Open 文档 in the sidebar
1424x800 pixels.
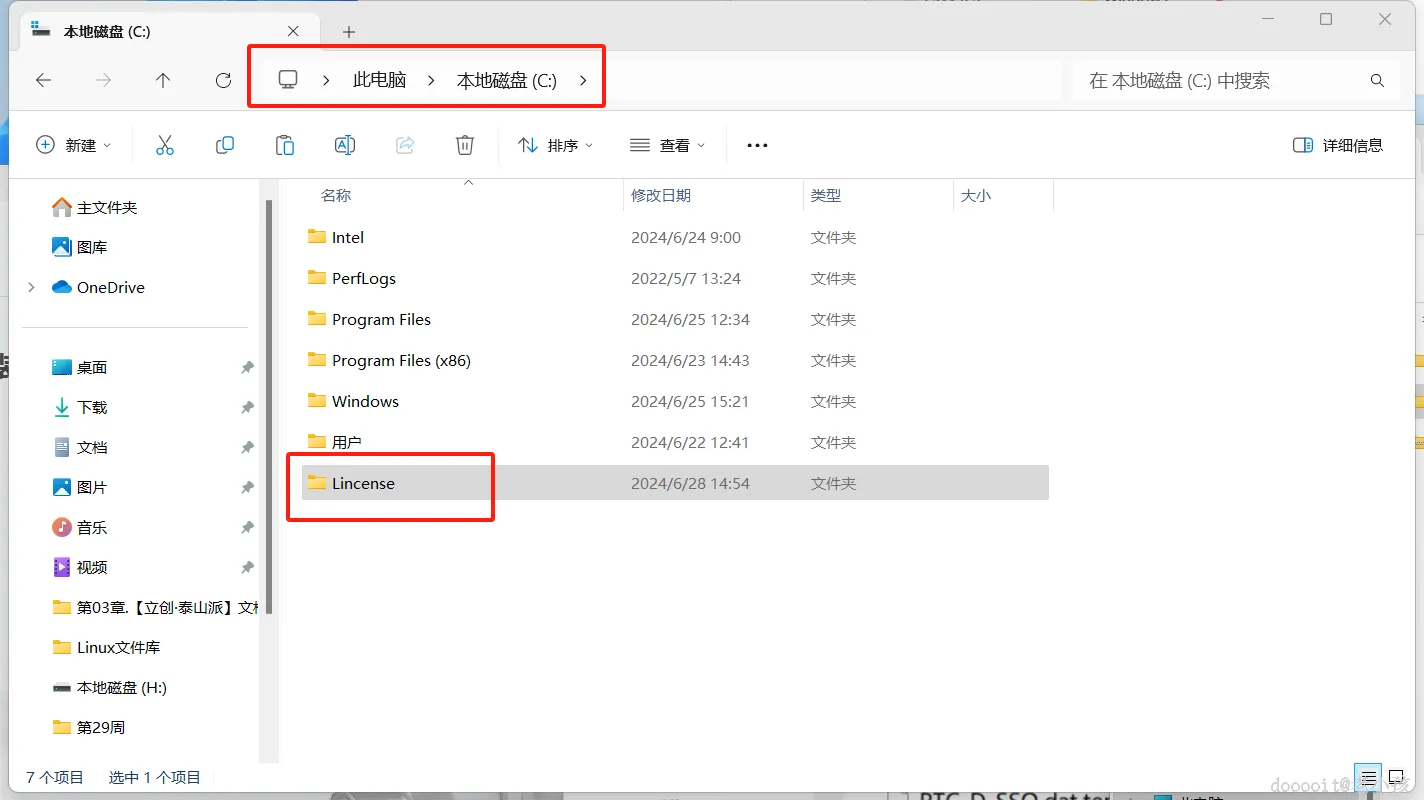(92, 447)
